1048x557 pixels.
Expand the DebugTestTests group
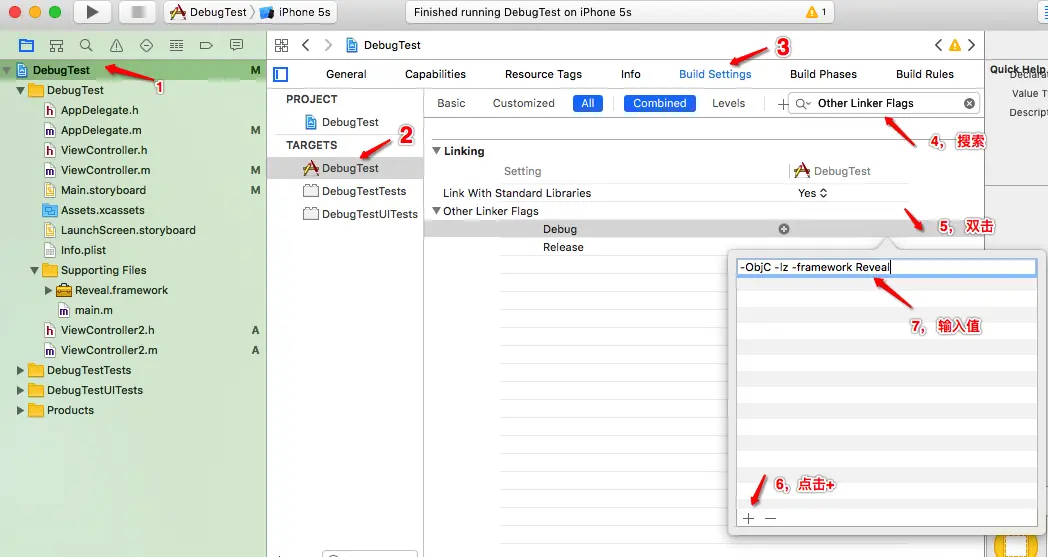(21, 370)
